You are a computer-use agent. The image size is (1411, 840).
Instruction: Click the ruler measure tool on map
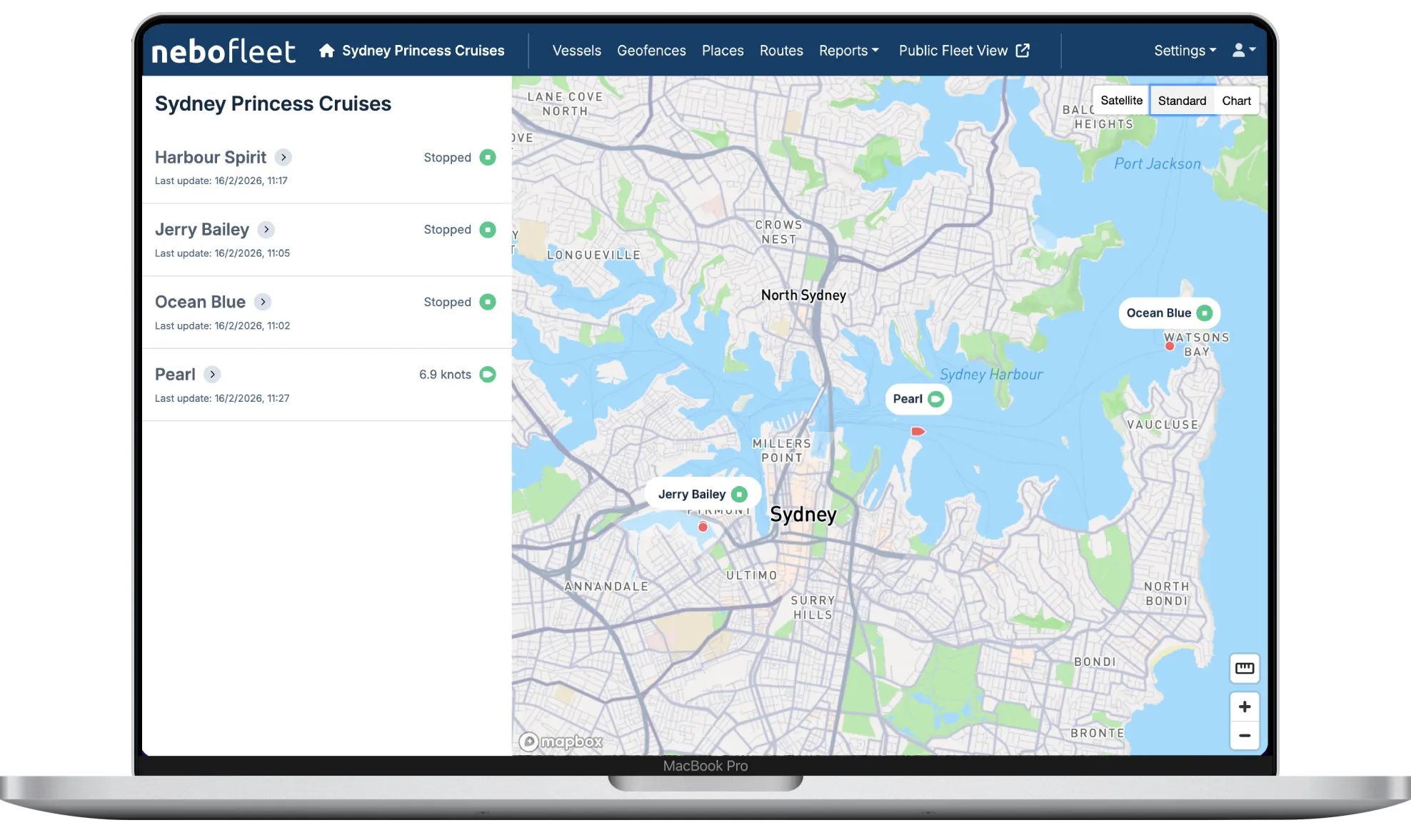(x=1244, y=668)
